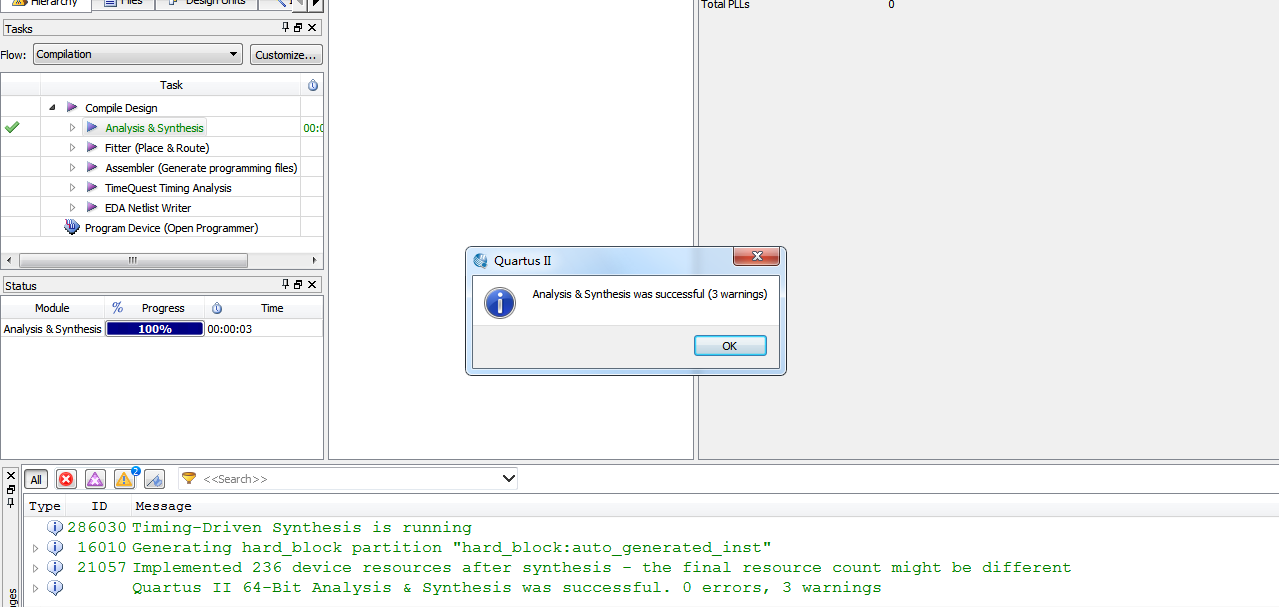Toggle the suppressed messages flag filter
Screen dimensions: 1279x607
coord(154,479)
